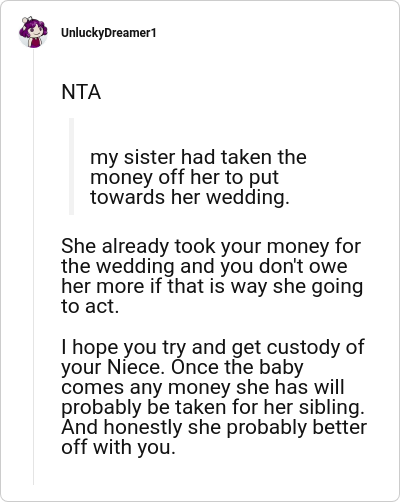Viewport: 400px width, 502px height.
Task: Click the short line 'to act.'
Action: click(x=90, y=306)
